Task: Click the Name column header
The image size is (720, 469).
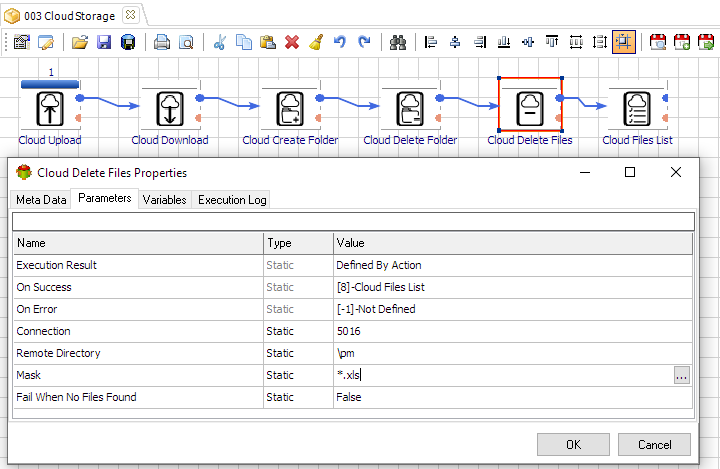Action: [x=138, y=243]
